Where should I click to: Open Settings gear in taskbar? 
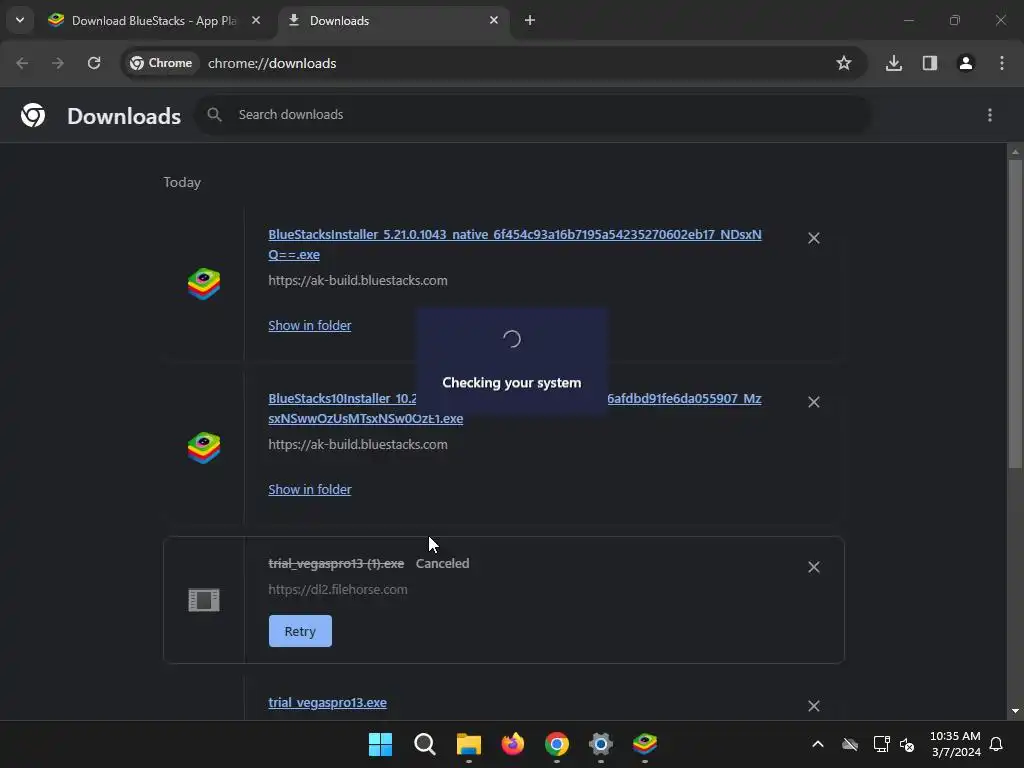point(600,744)
